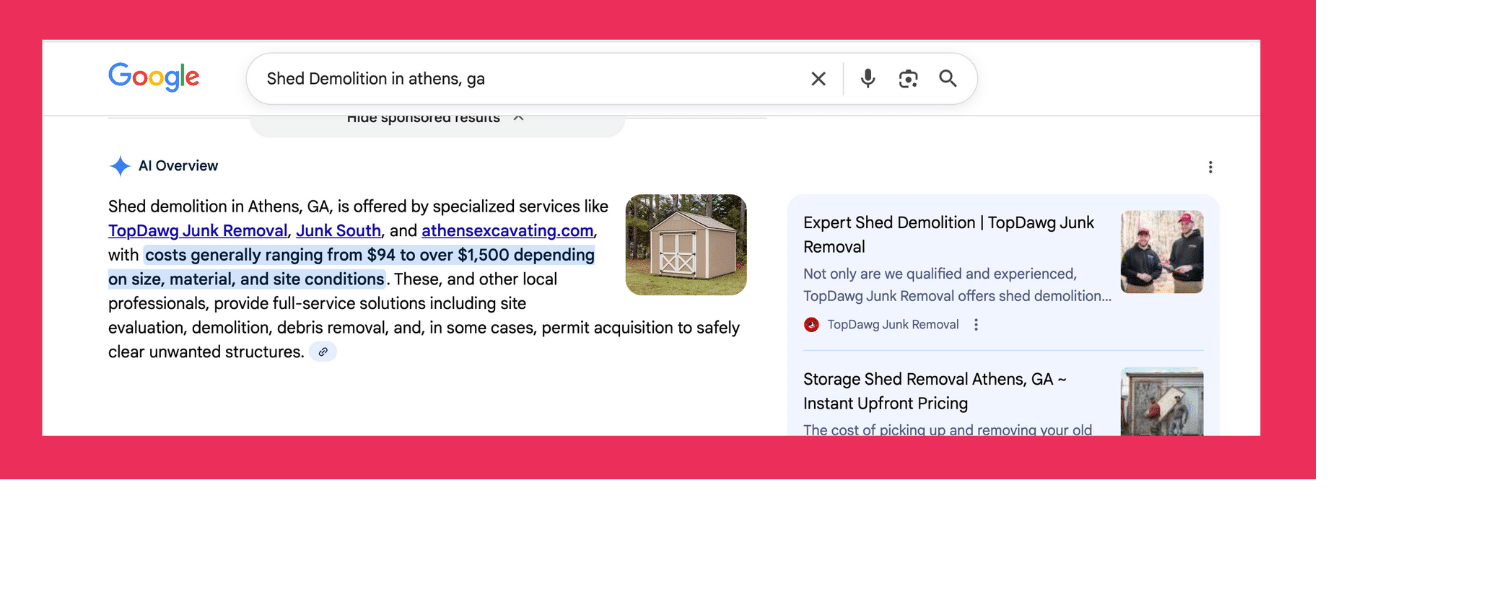Click the source link chip after the paragraph

pyautogui.click(x=323, y=352)
